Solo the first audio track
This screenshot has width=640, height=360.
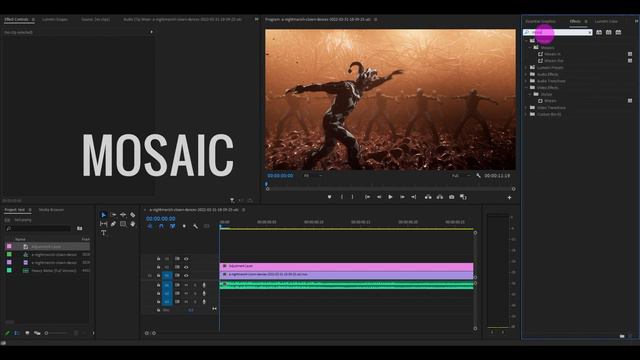195,285
